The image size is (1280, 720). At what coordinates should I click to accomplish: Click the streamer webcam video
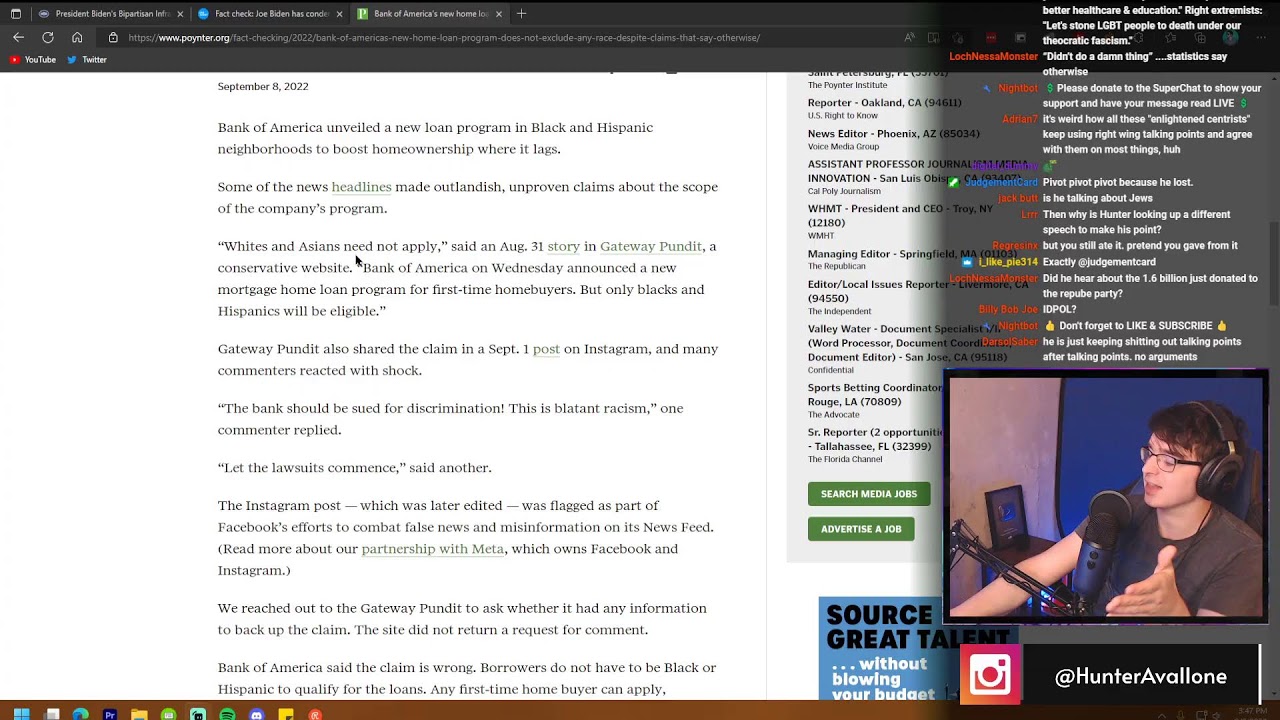1105,497
